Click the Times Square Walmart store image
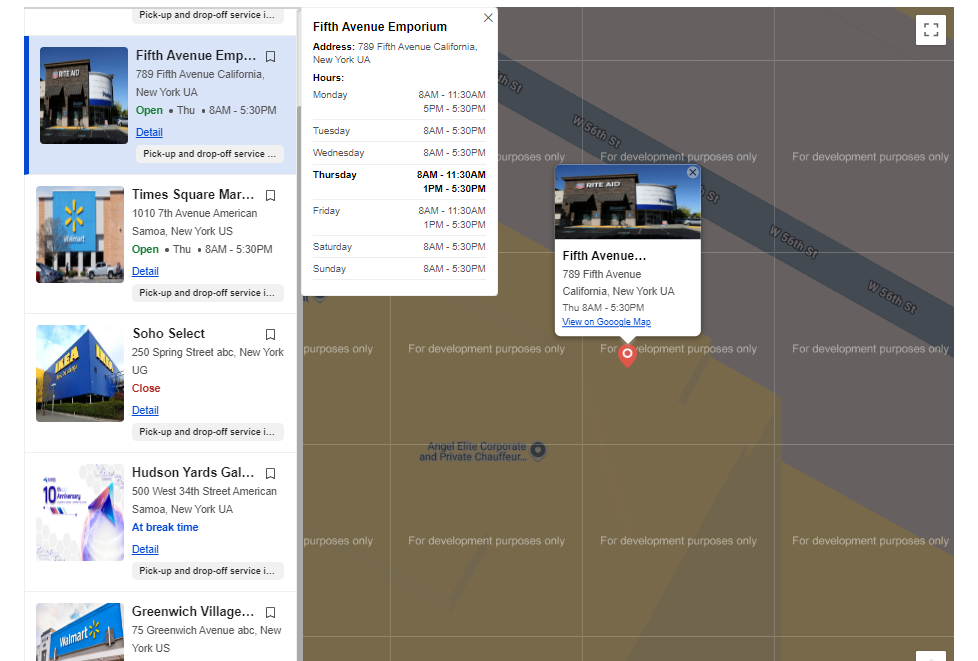 pyautogui.click(x=80, y=234)
